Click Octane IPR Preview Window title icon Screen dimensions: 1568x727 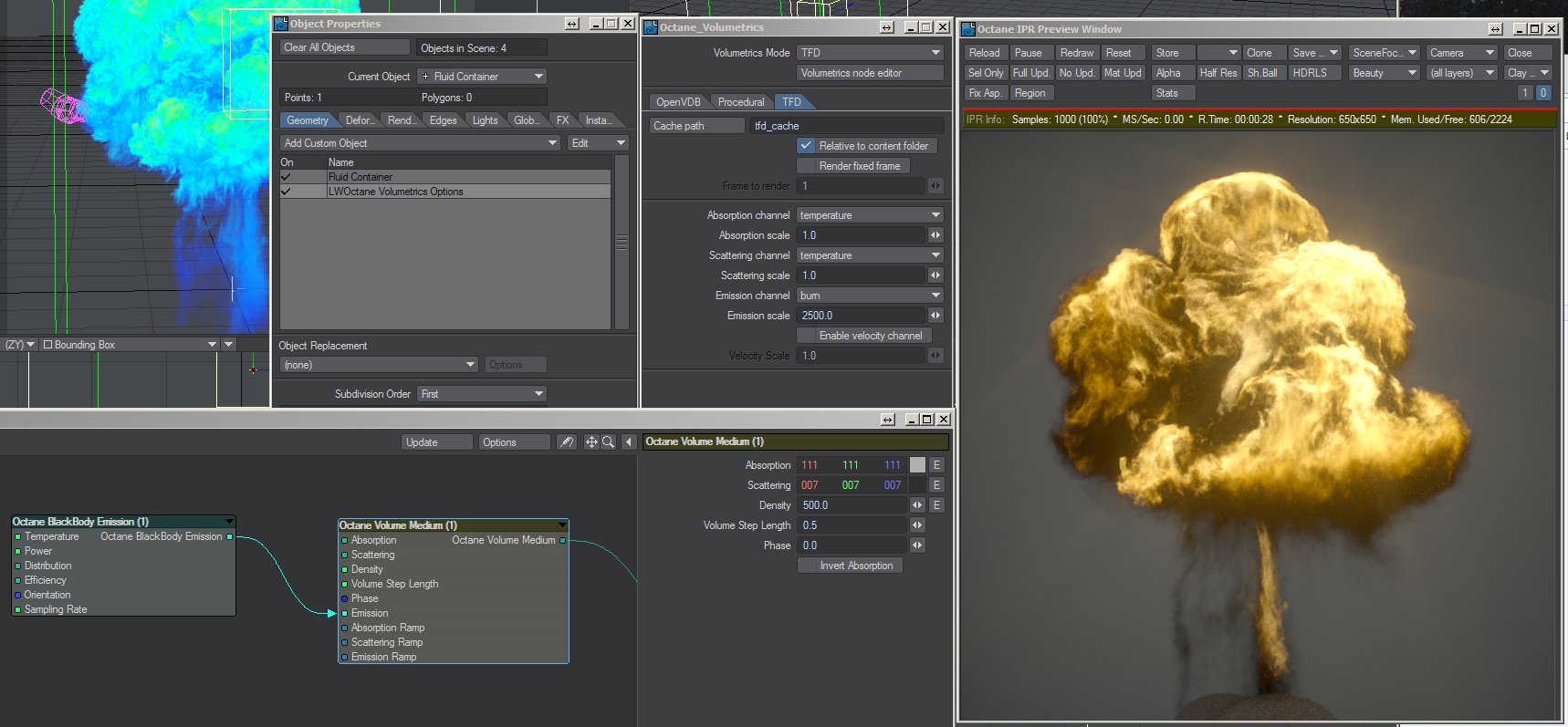(x=968, y=29)
